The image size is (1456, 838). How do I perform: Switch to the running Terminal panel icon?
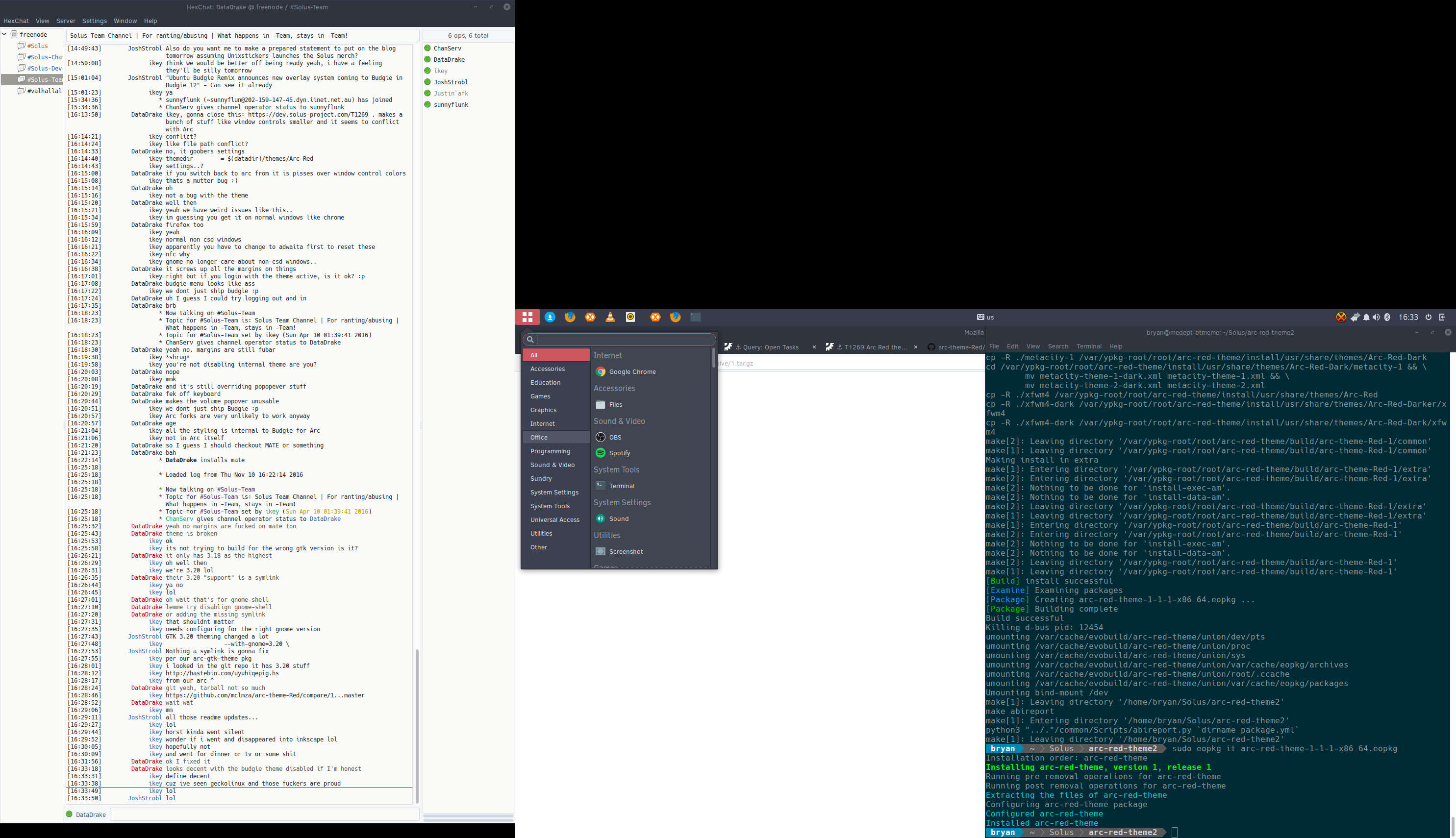pos(696,317)
